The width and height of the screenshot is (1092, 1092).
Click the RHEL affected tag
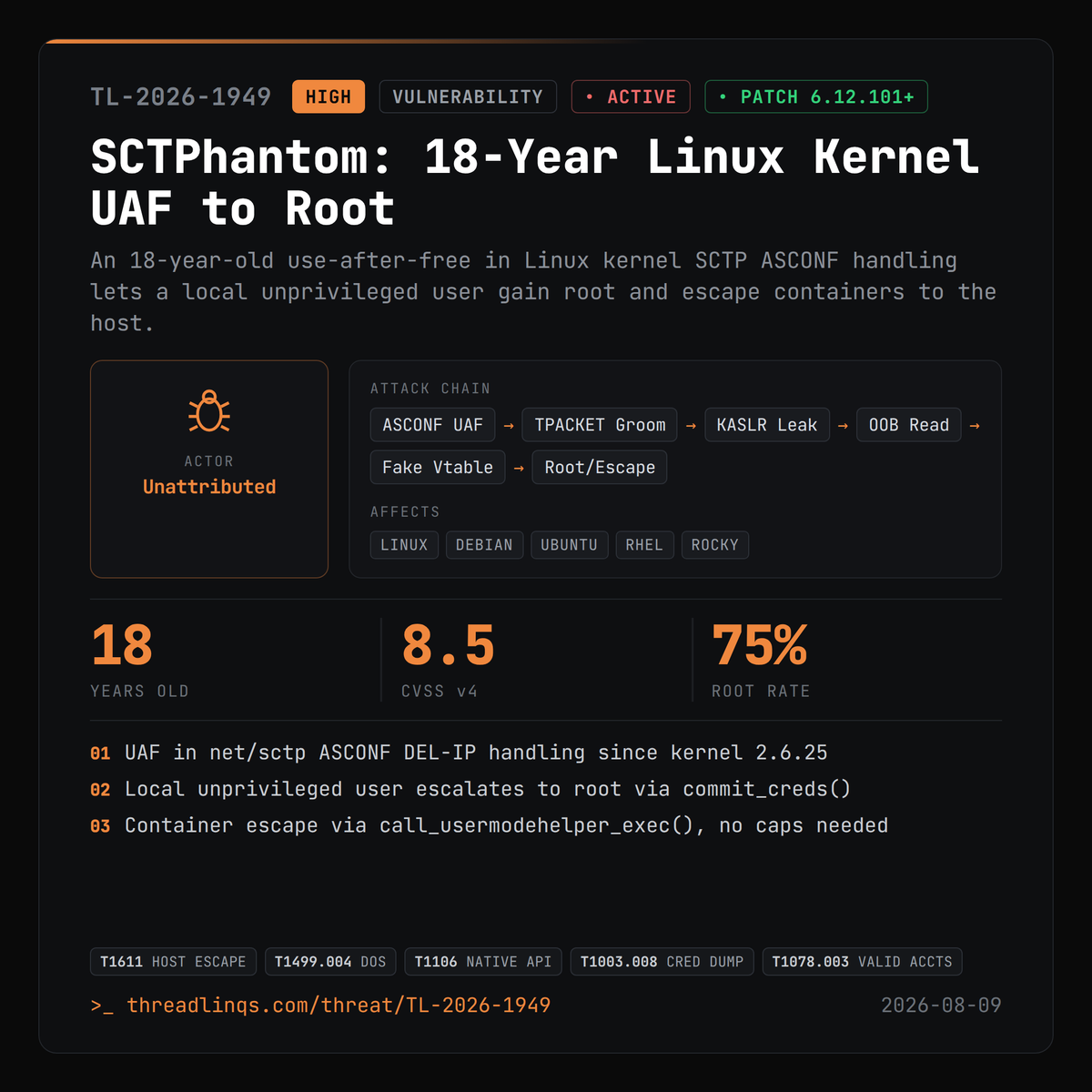point(644,545)
